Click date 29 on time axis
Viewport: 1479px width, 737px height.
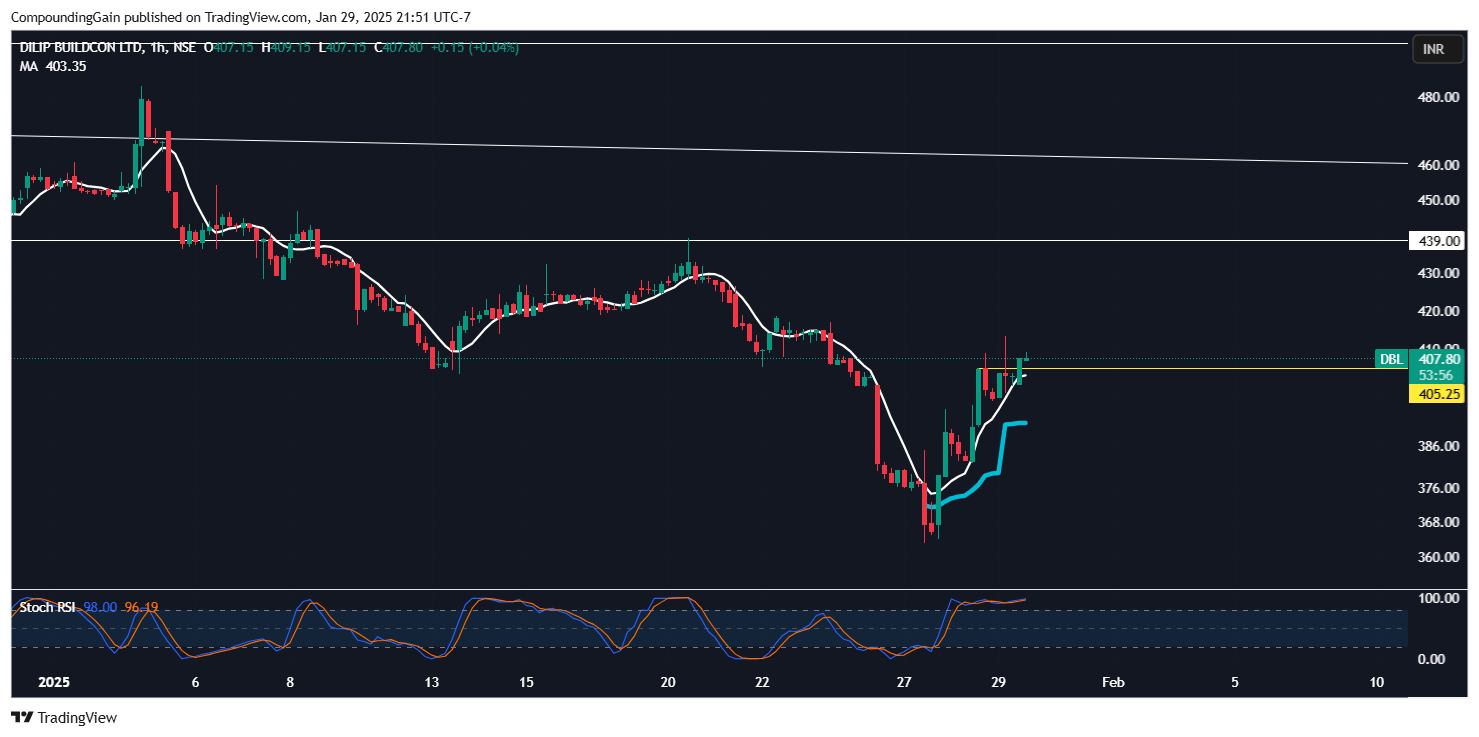pos(998,682)
